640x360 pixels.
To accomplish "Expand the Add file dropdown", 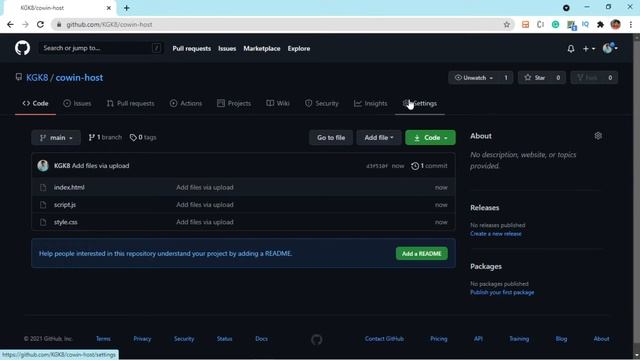I will tap(379, 138).
